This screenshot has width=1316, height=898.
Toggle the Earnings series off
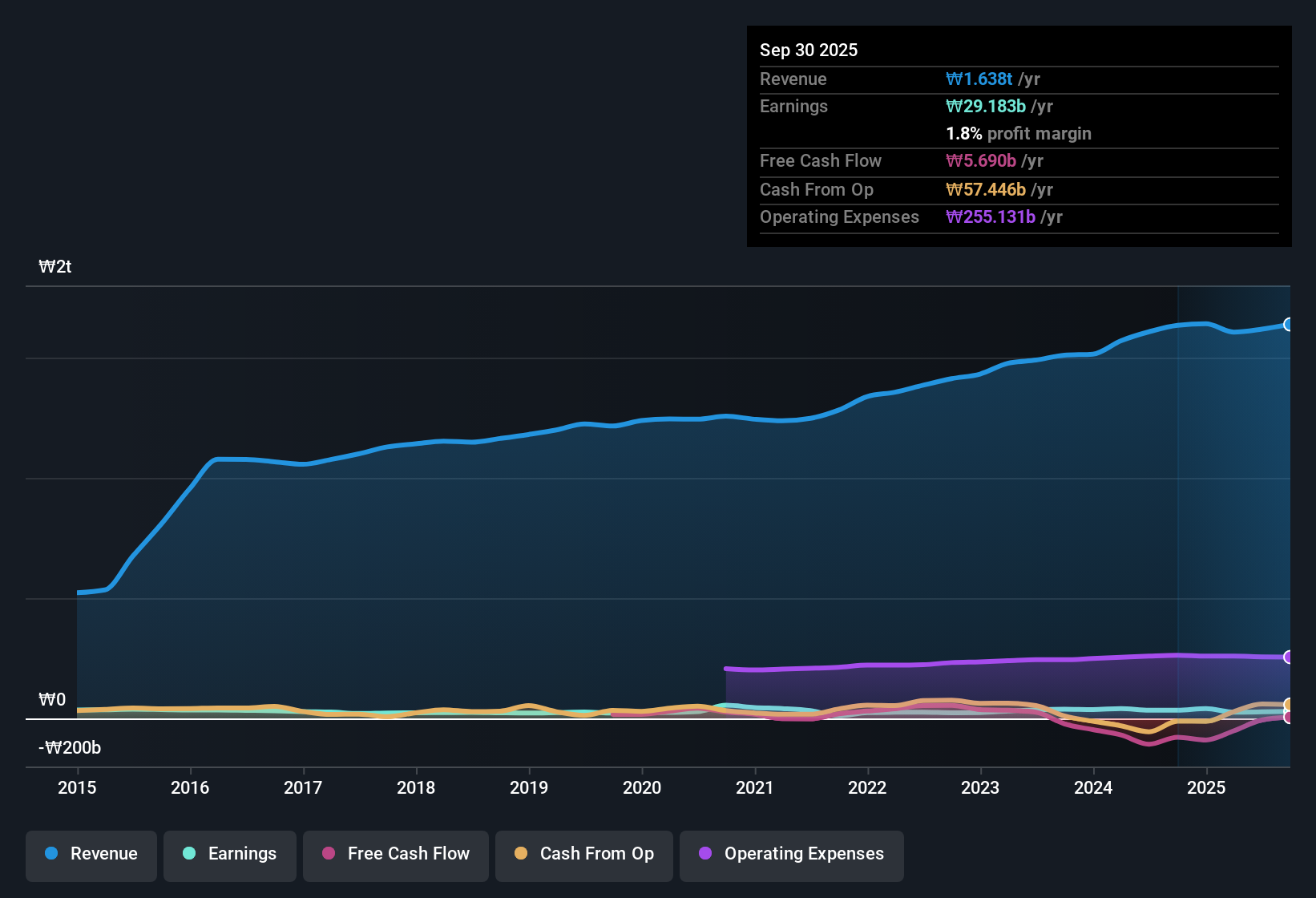point(230,854)
